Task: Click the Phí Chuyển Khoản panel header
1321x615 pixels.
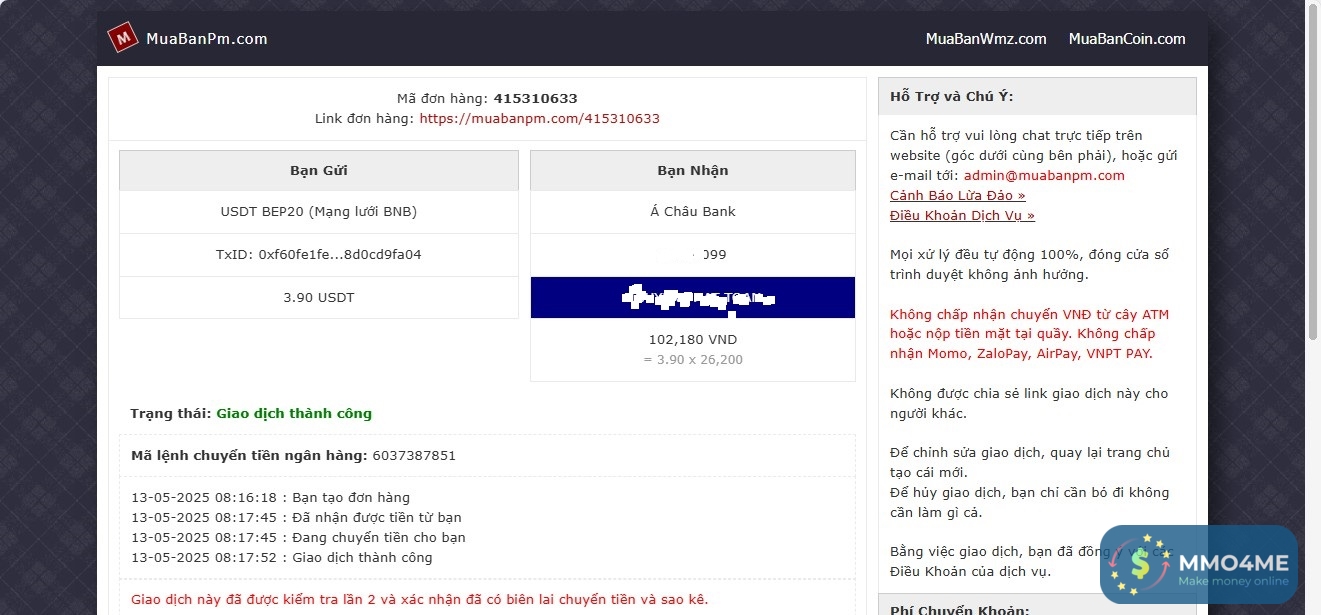Action: point(1037,606)
